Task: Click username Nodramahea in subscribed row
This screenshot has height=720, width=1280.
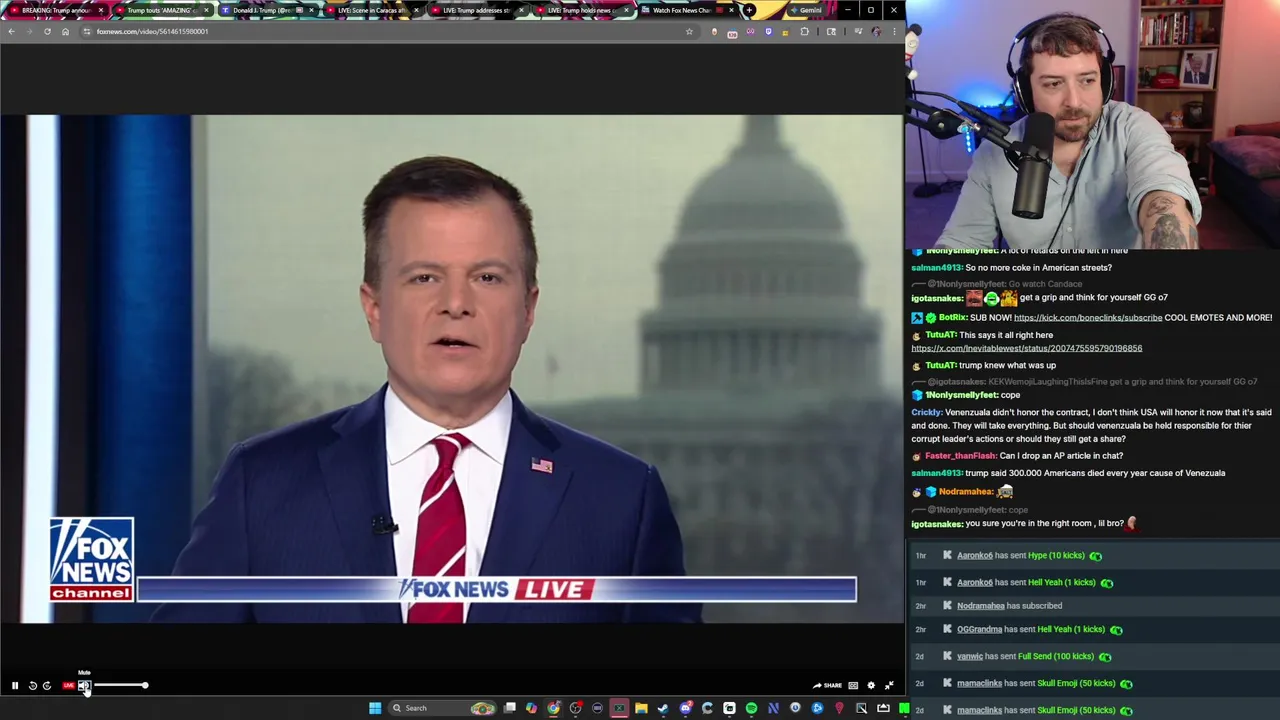Action: [x=980, y=605]
